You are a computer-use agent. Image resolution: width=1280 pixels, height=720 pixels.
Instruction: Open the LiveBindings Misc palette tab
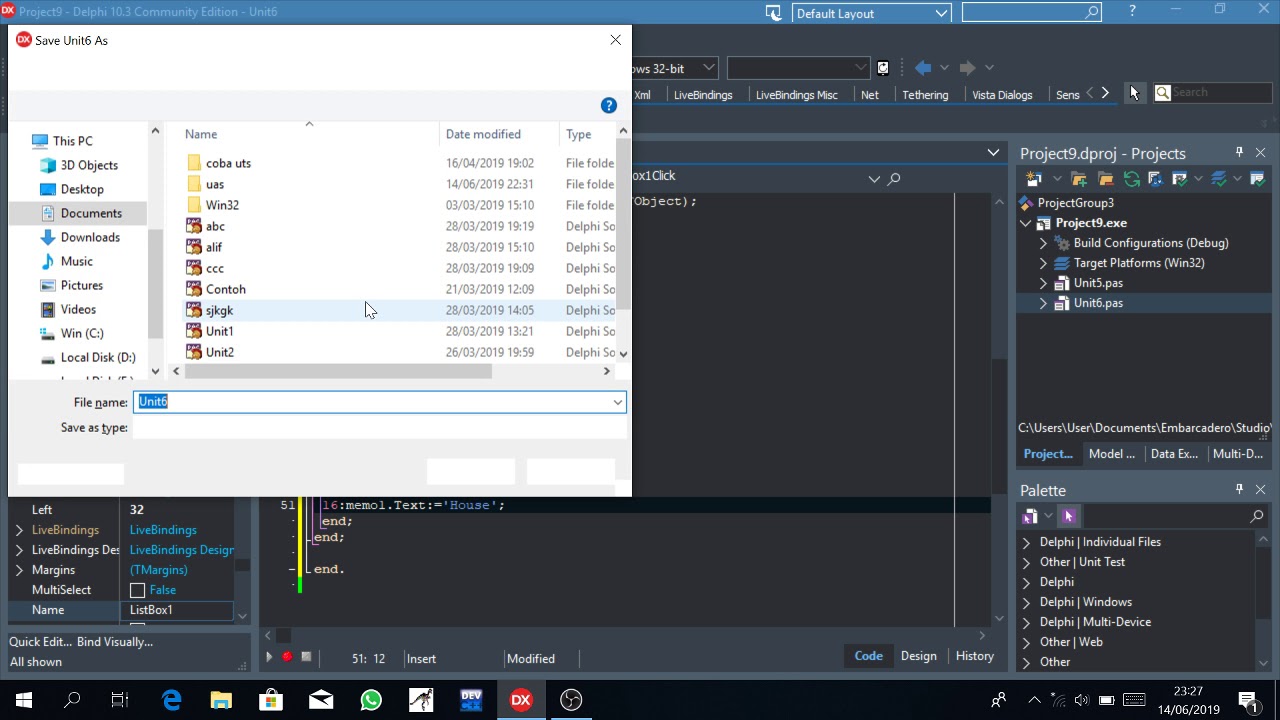pos(797,95)
